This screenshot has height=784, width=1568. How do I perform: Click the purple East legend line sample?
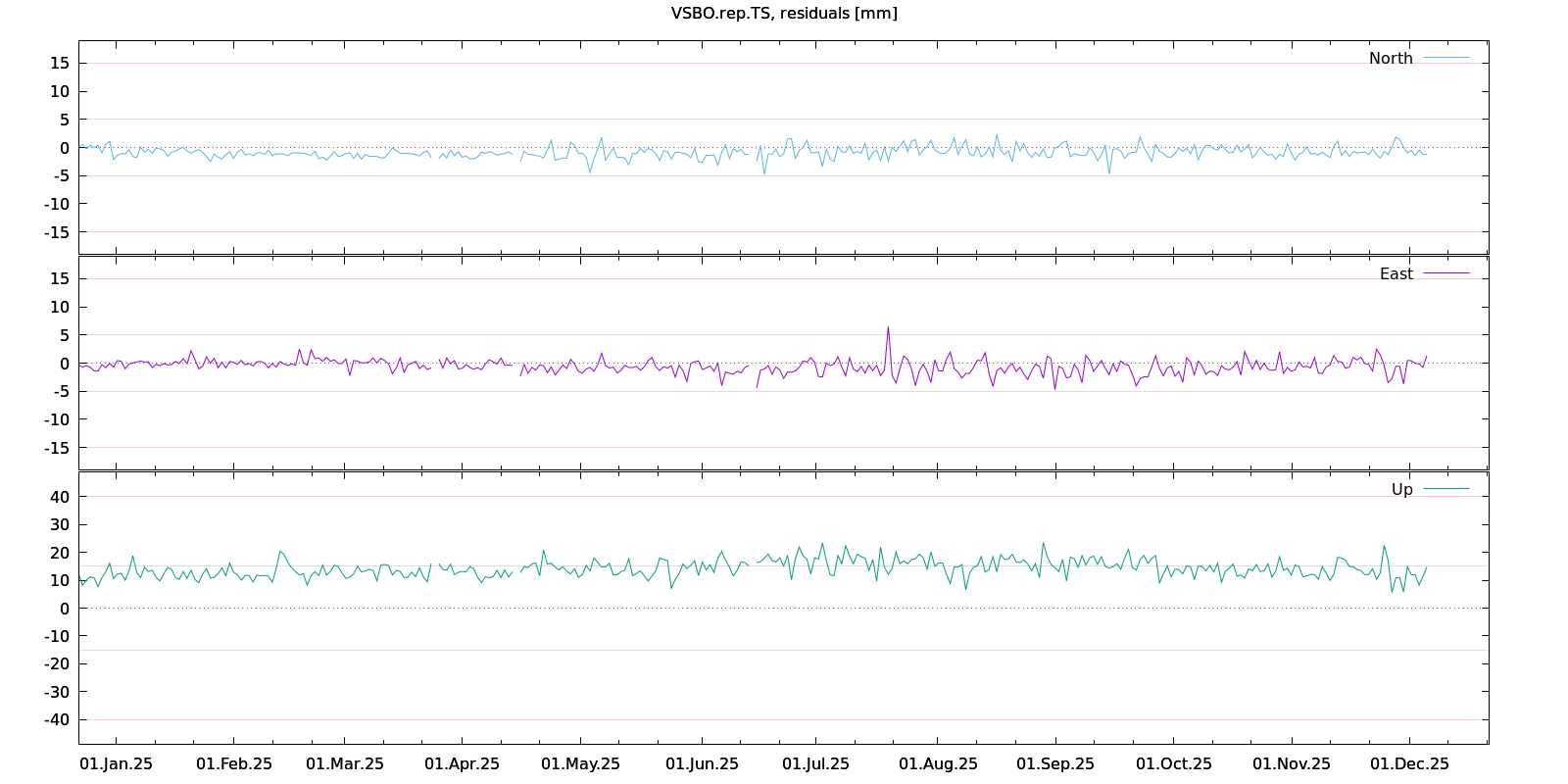tap(1445, 273)
